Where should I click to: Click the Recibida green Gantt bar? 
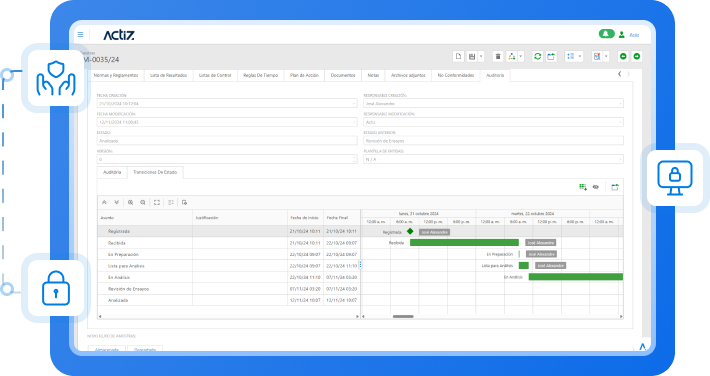[x=464, y=243]
